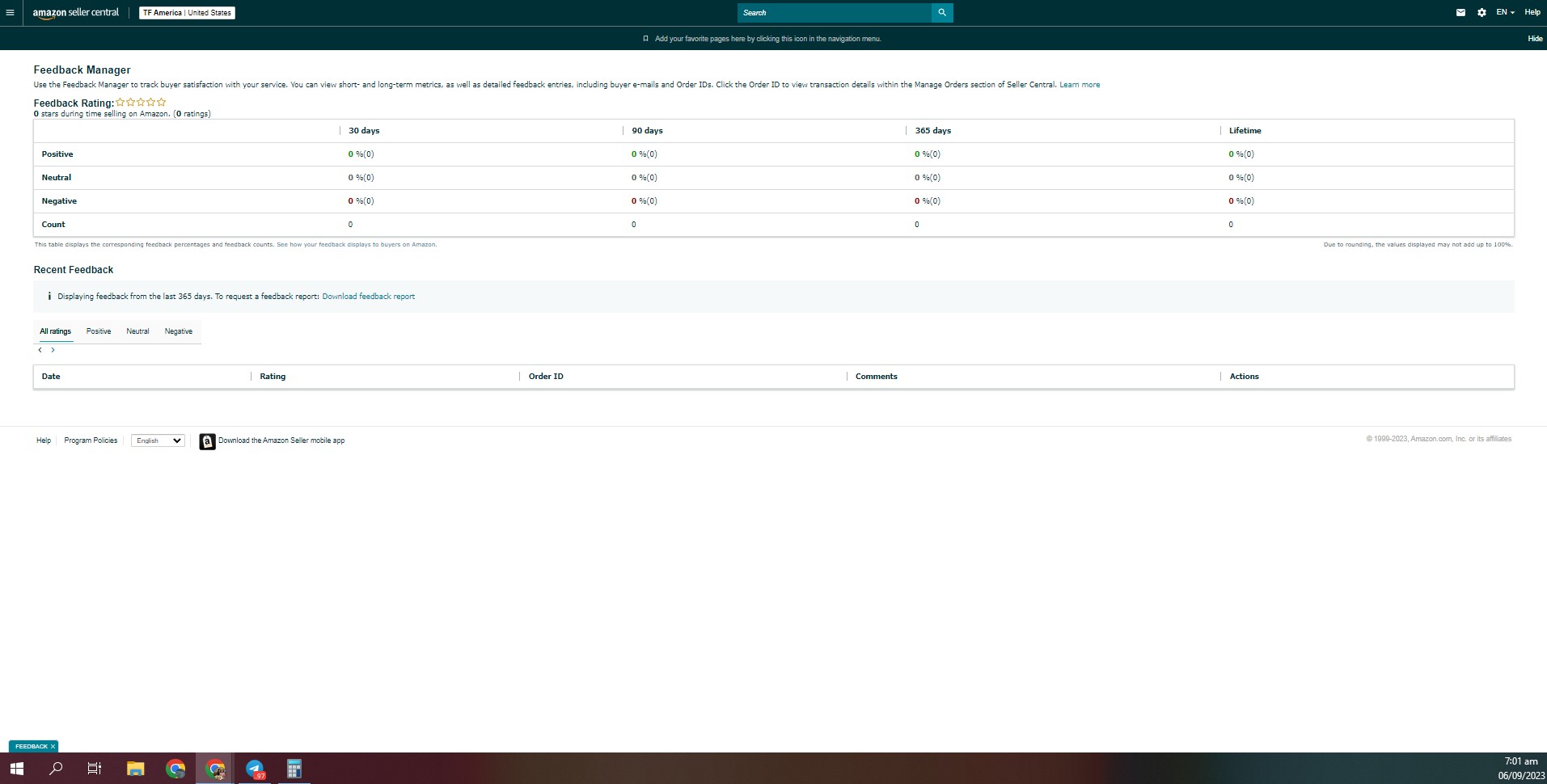Open Program Policies link

point(91,440)
